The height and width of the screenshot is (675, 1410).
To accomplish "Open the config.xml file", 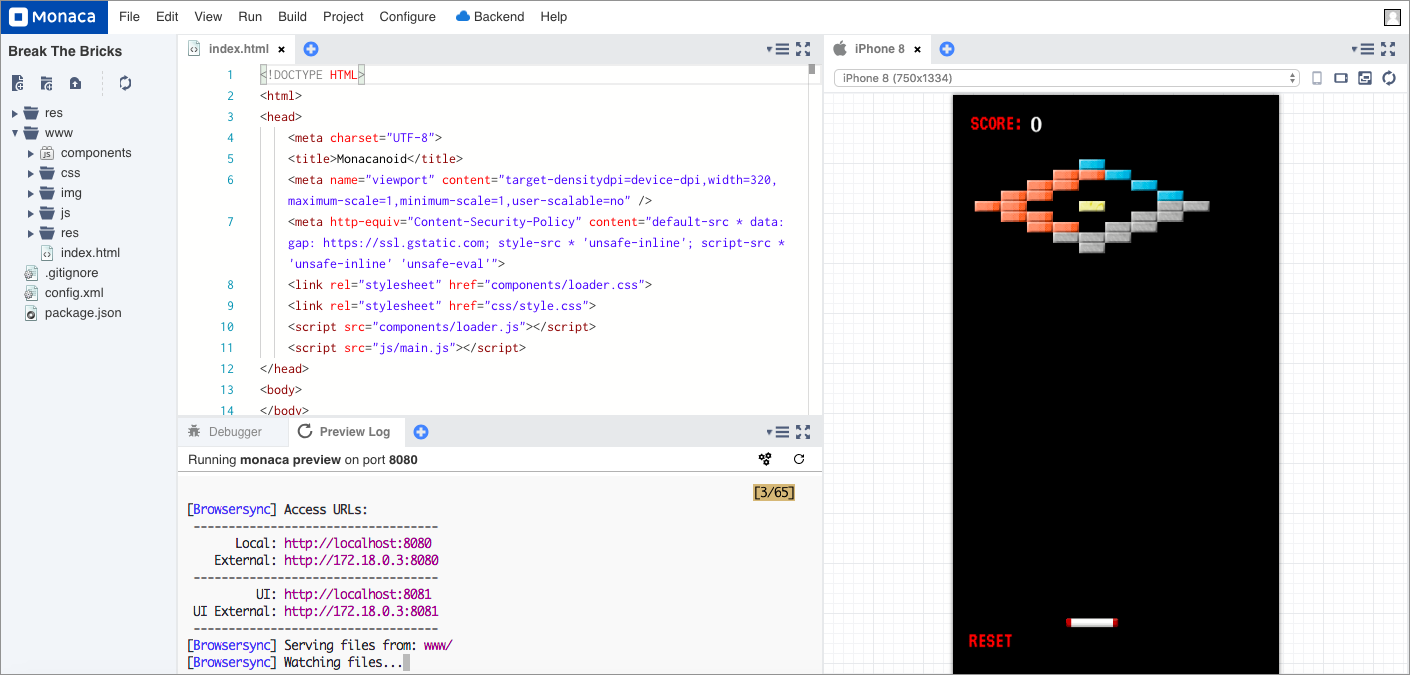I will tap(73, 293).
